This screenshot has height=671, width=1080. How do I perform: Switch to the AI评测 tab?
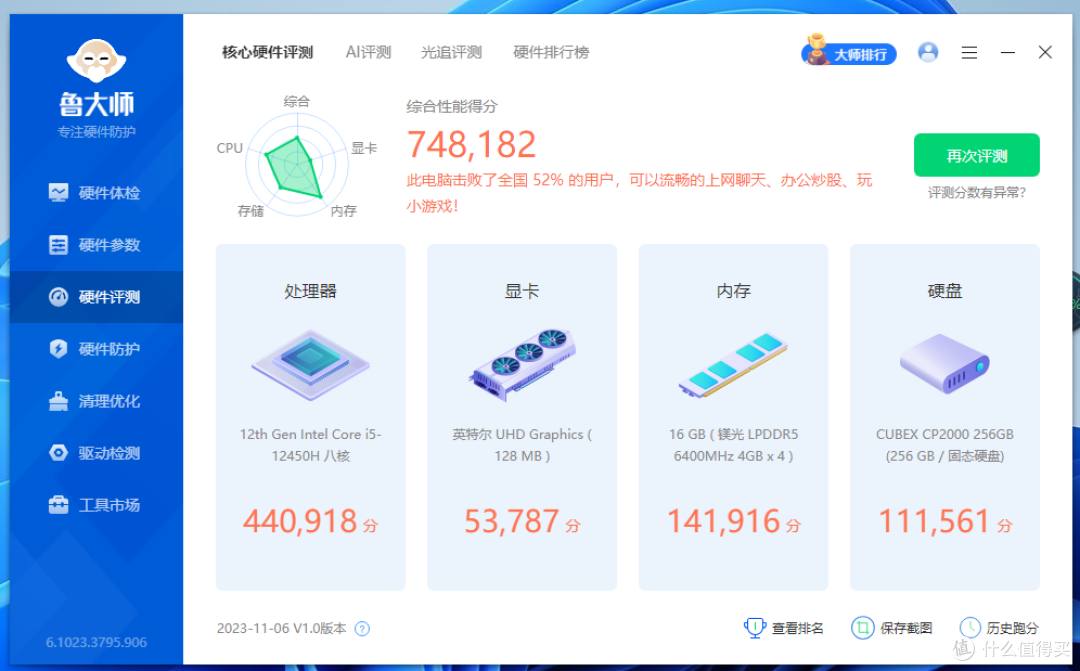pos(368,52)
